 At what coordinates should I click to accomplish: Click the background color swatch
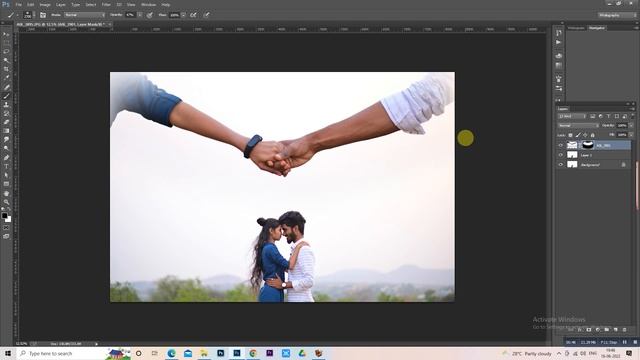pos(9,220)
